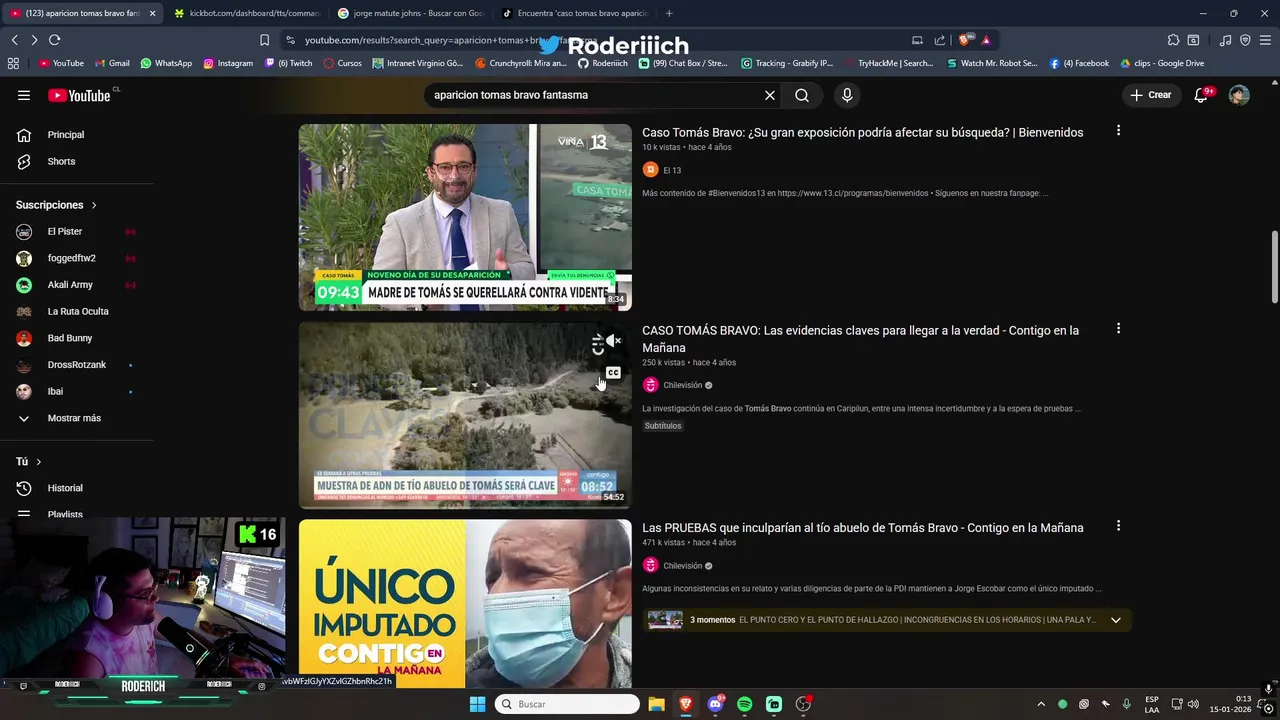Unmute the inline preview video
Viewport: 1280px width, 720px height.
pyautogui.click(x=613, y=342)
